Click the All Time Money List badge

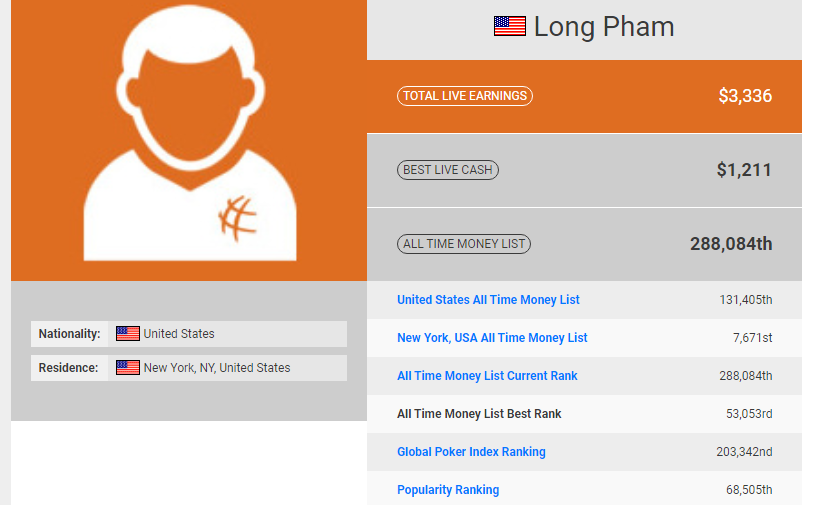point(464,244)
